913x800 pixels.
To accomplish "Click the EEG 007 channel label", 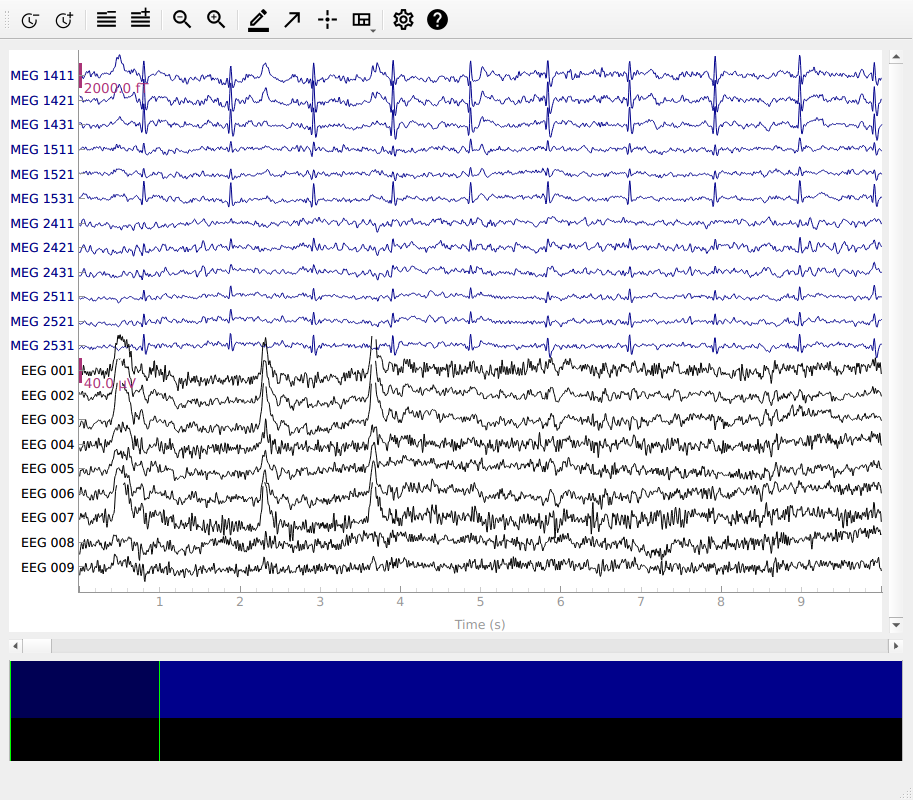I will (x=47, y=518).
